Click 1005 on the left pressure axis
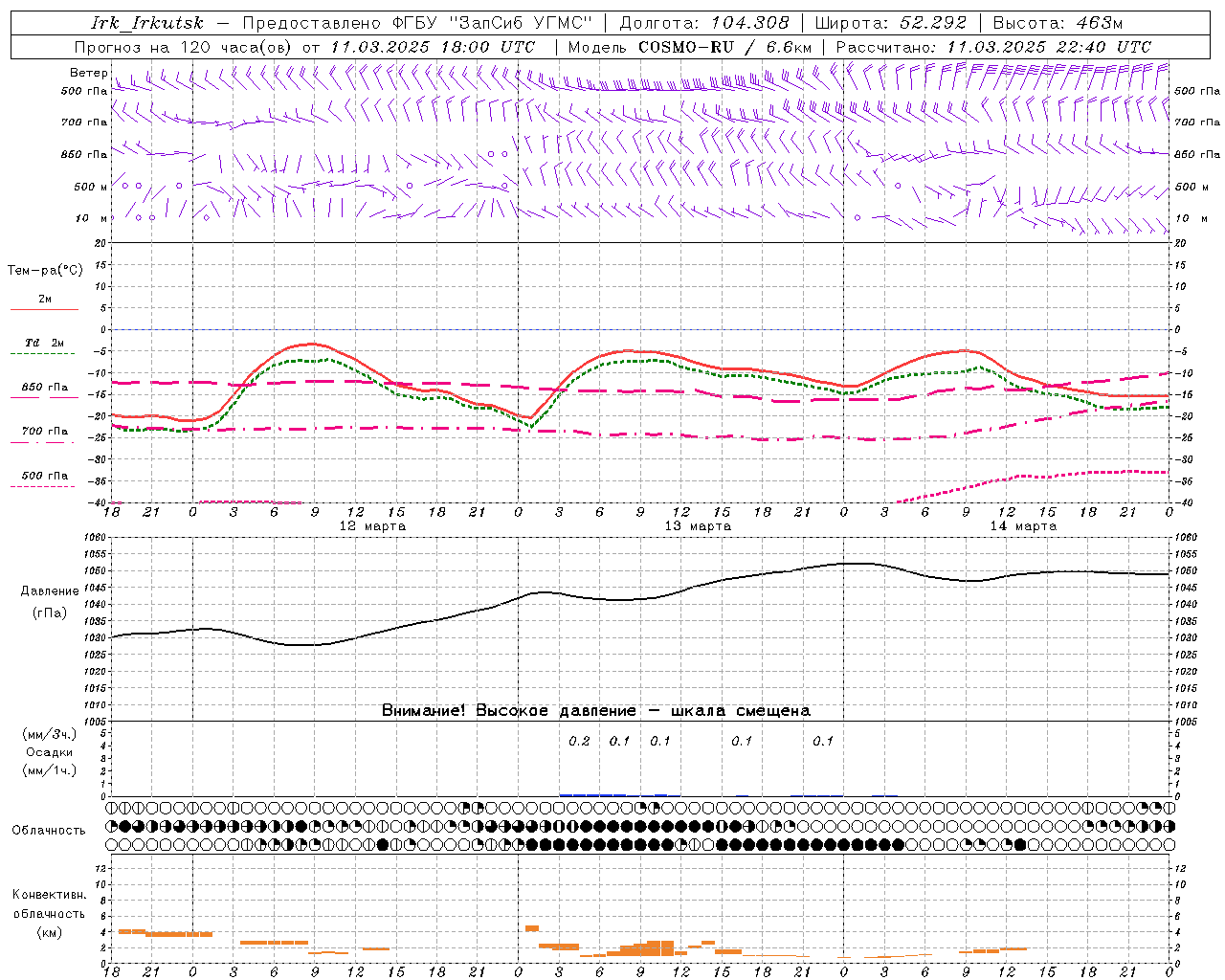The image size is (1225, 980). click(97, 722)
